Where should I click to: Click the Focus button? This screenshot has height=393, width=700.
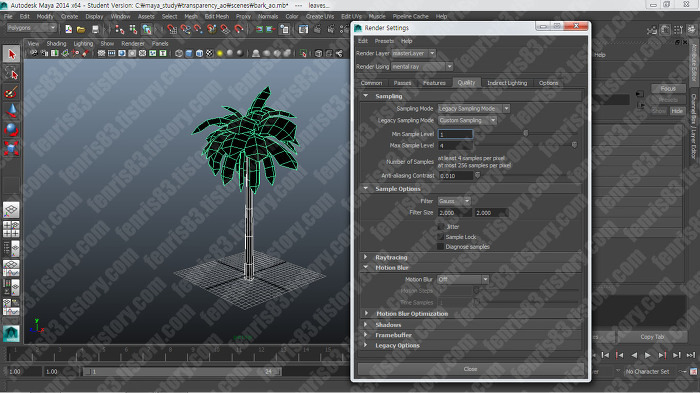(x=668, y=88)
